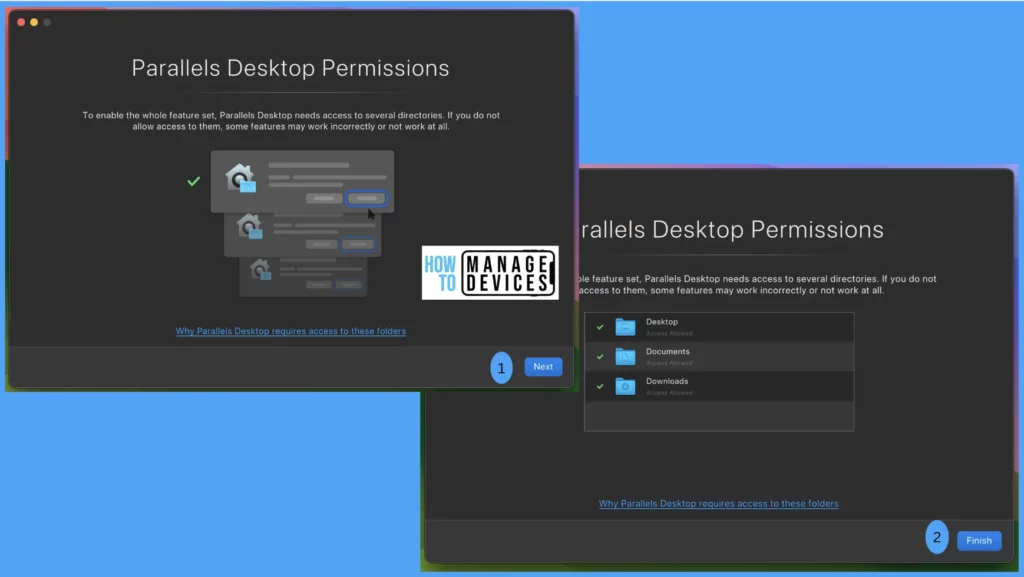The image size is (1024, 577).
Task: Open 'Why Parallels Desktop requires access' link in first window
Action: 291,331
